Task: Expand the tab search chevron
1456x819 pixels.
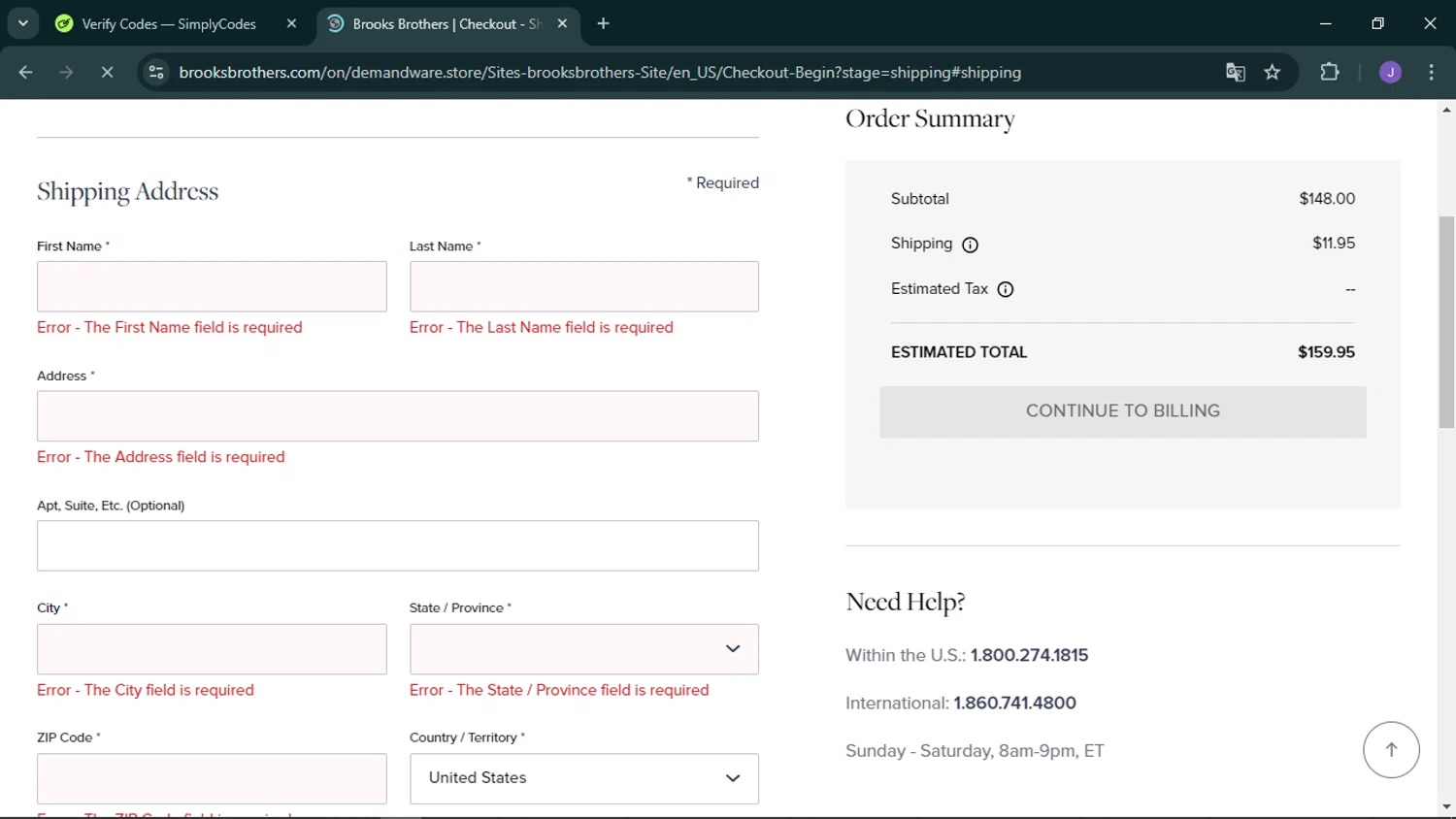Action: tap(22, 23)
